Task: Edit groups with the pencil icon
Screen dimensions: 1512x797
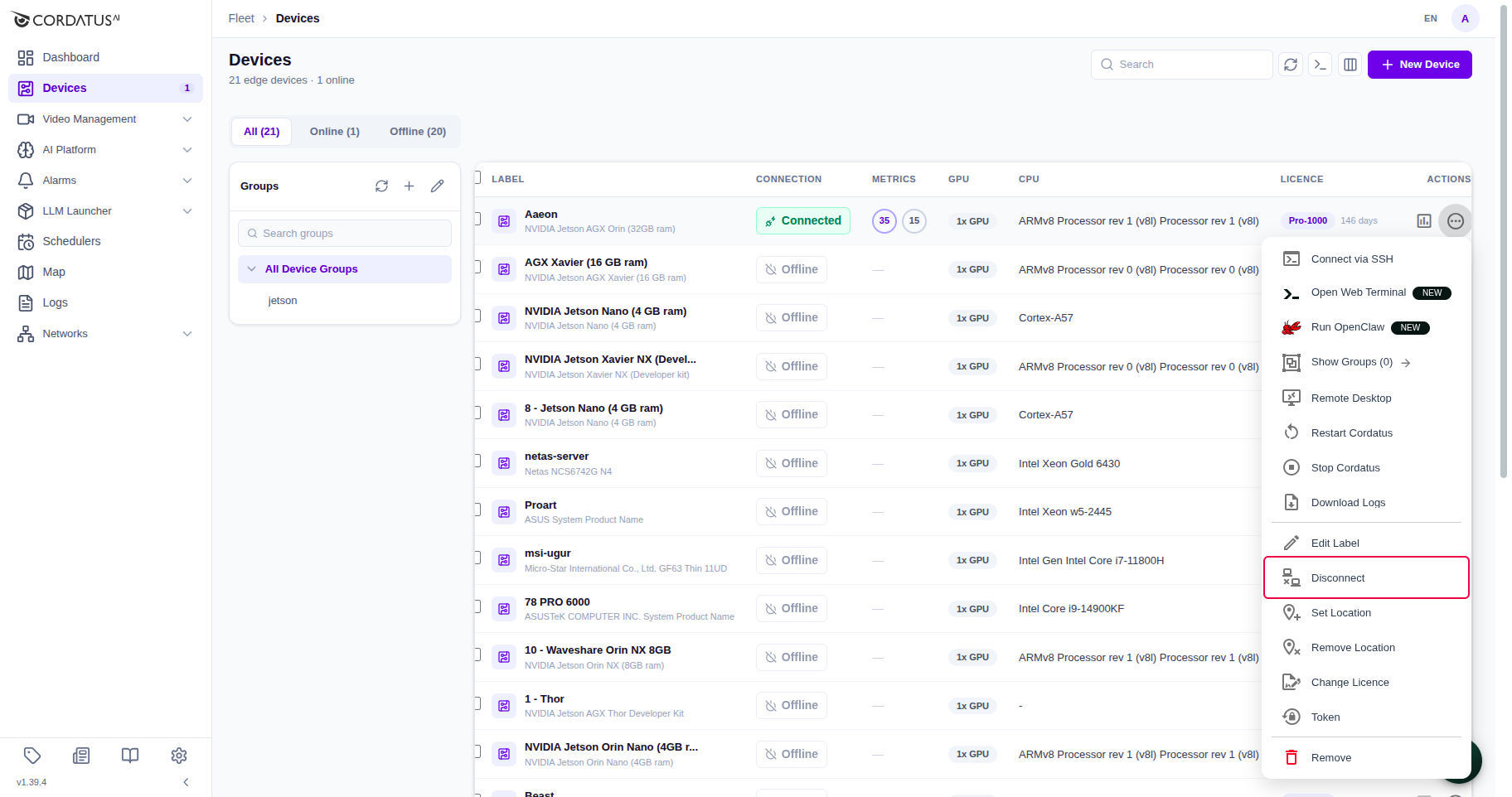Action: point(437,186)
